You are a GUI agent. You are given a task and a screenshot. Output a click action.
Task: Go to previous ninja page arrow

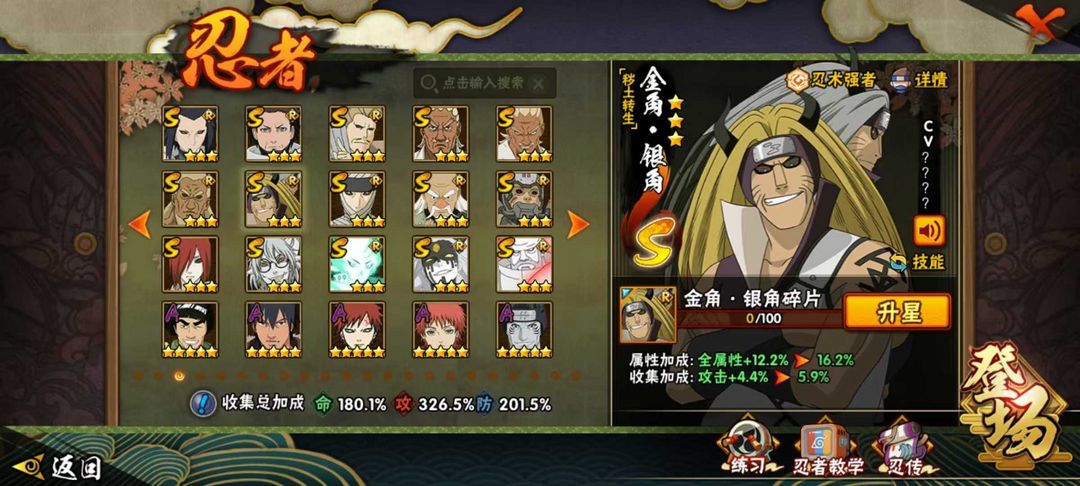140,224
